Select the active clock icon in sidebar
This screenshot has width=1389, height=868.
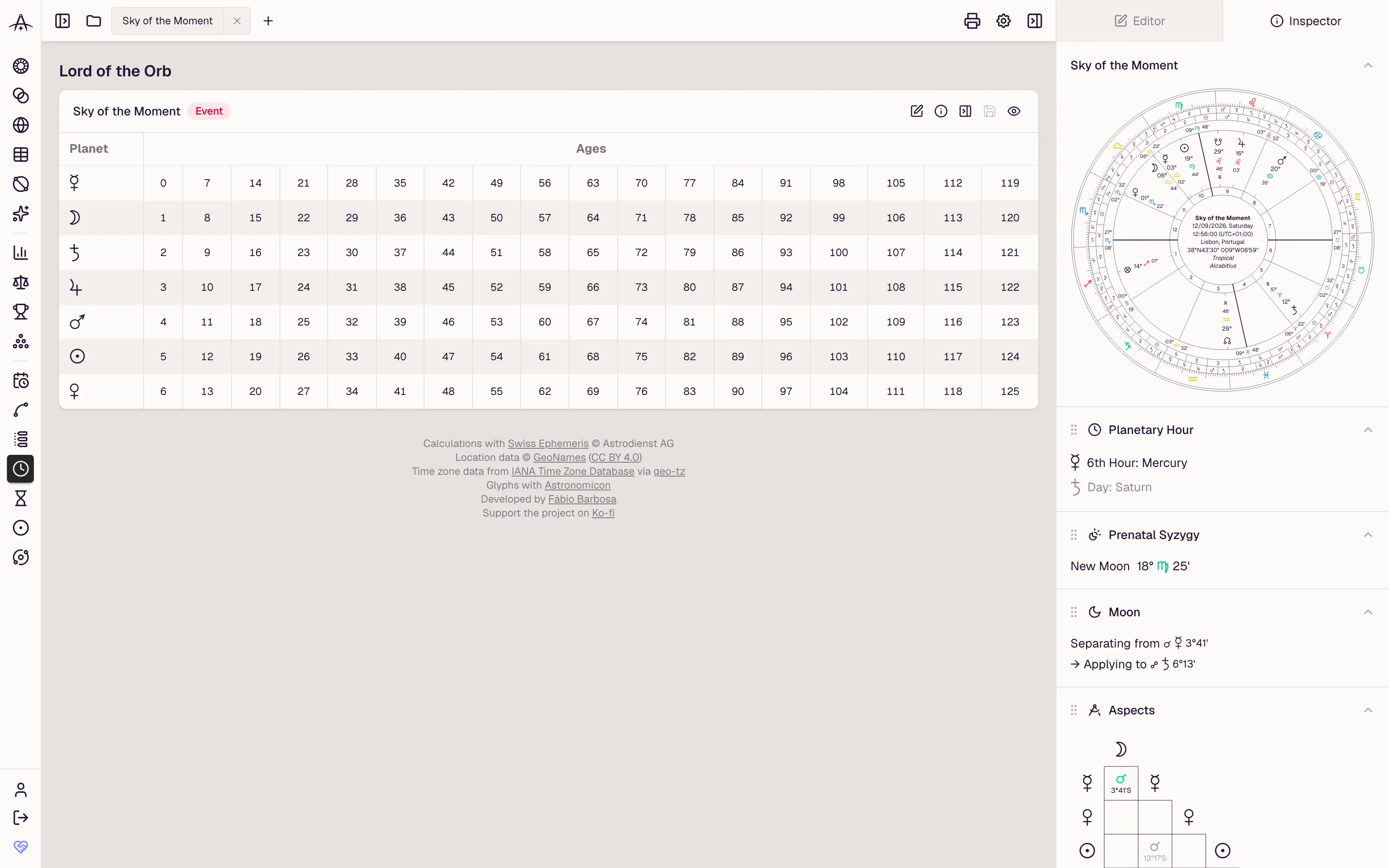(x=21, y=469)
